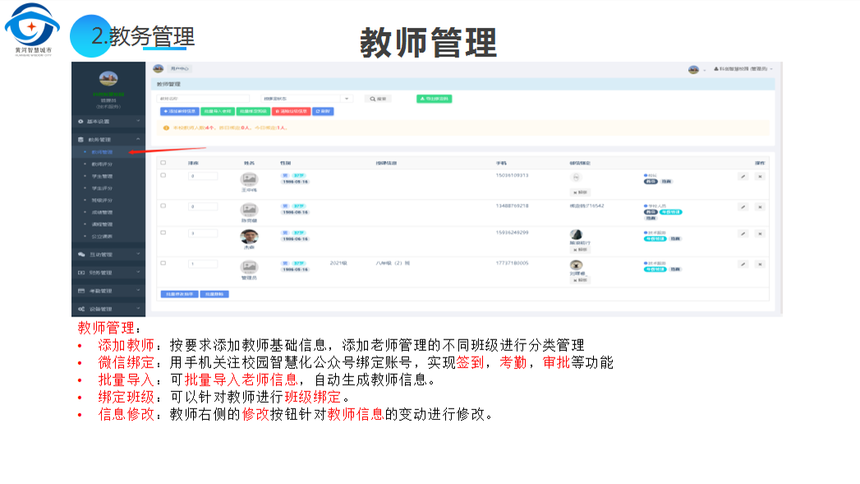Viewport: 860px width, 484px height.
Task: Click the WeChat avatar in the 15936249299 row
Action: click(576, 234)
